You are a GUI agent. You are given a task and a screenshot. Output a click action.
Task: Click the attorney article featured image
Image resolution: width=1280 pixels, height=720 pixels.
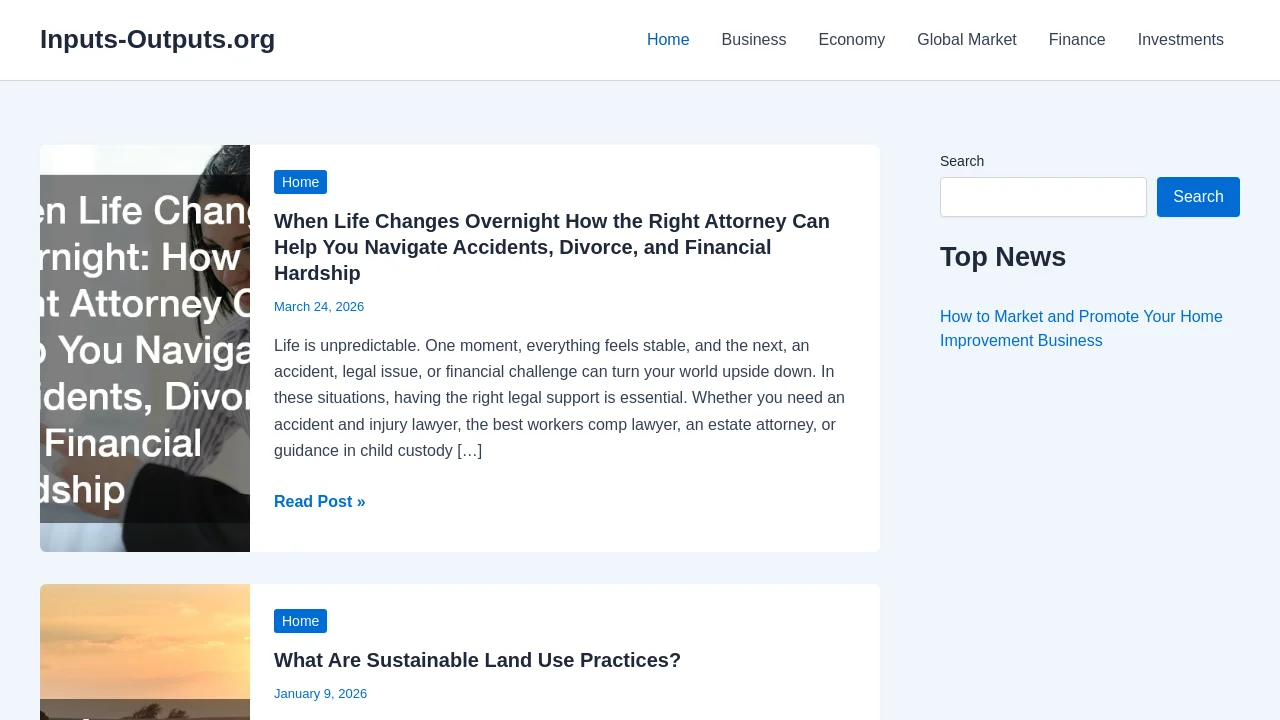click(145, 348)
